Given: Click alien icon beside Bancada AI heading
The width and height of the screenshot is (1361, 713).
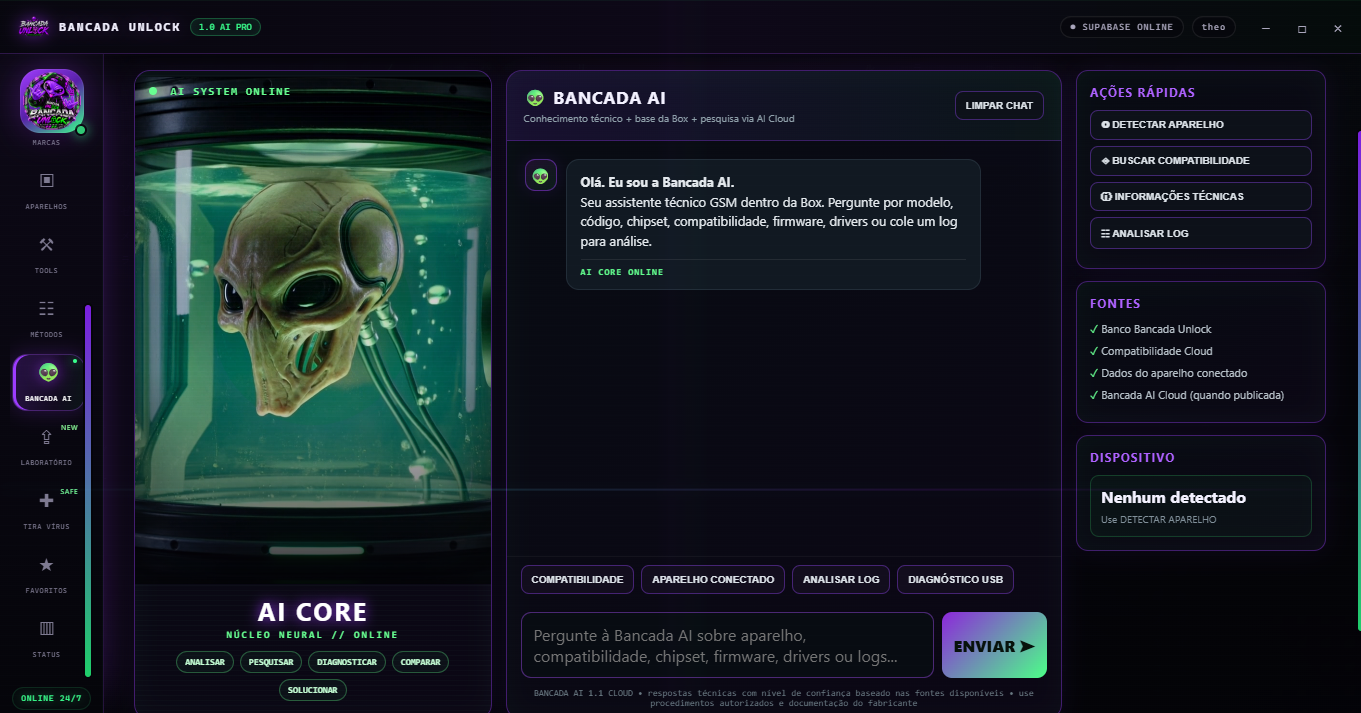Looking at the screenshot, I should pos(535,98).
